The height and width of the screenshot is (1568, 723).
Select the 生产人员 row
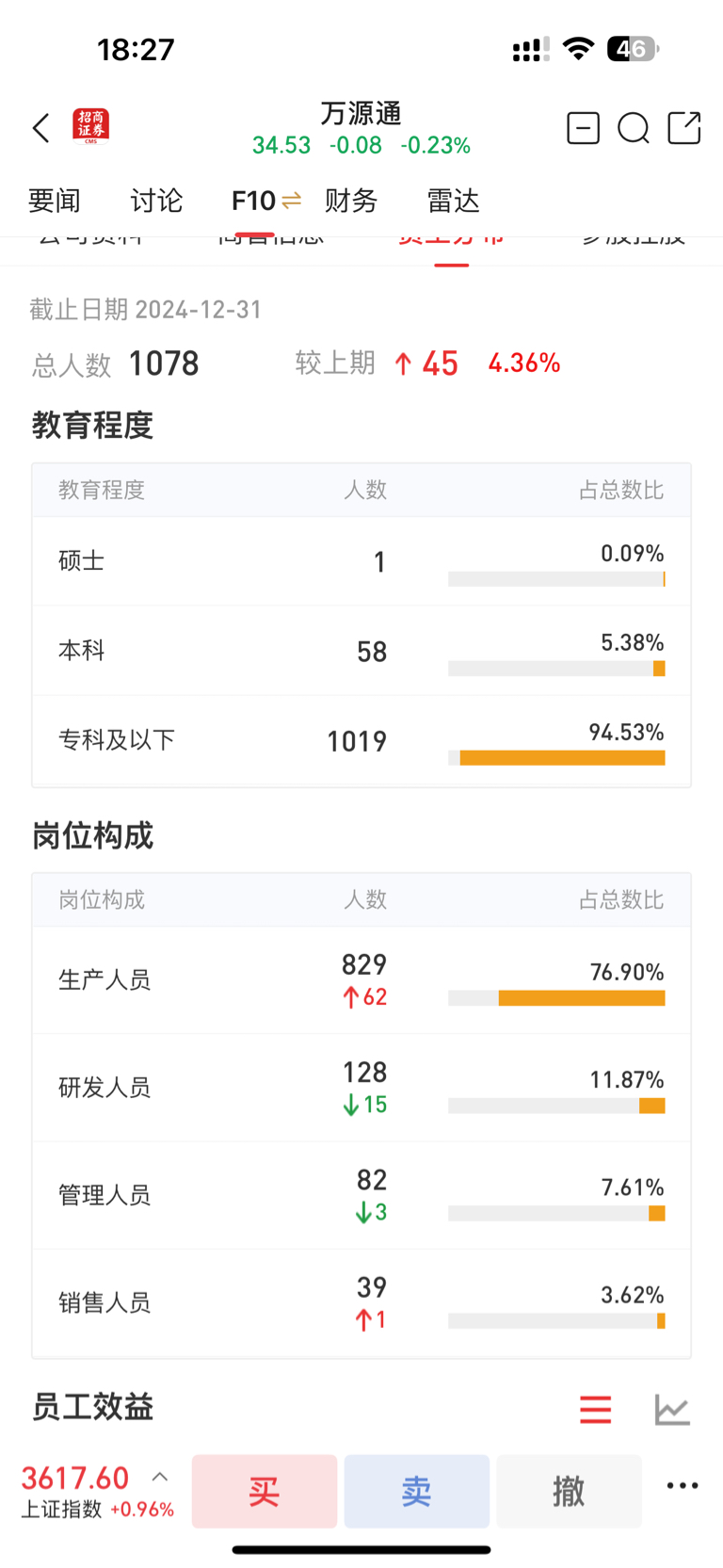pos(361,980)
